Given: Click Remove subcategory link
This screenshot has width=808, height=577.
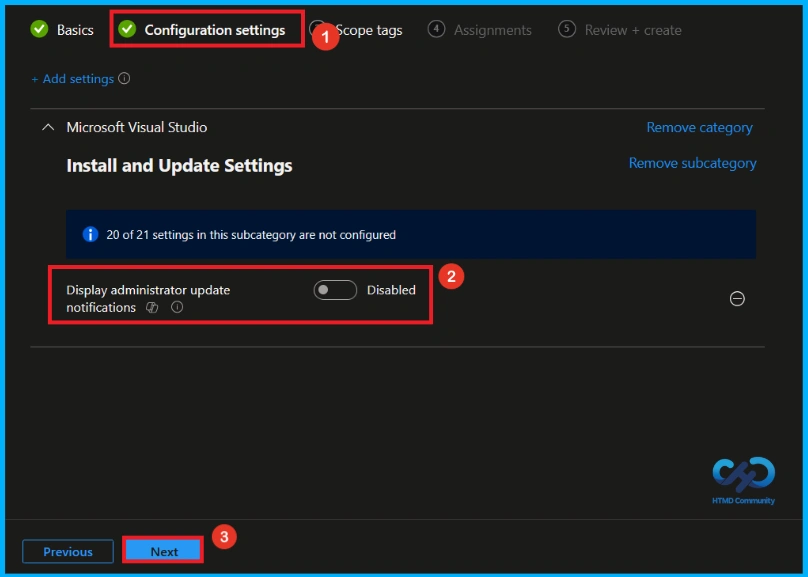Looking at the screenshot, I should click(693, 163).
